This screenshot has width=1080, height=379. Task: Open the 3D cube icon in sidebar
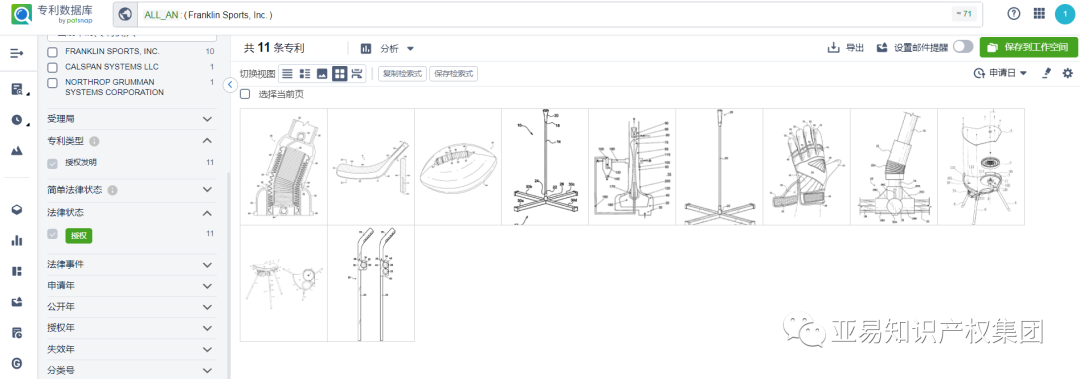[17, 210]
